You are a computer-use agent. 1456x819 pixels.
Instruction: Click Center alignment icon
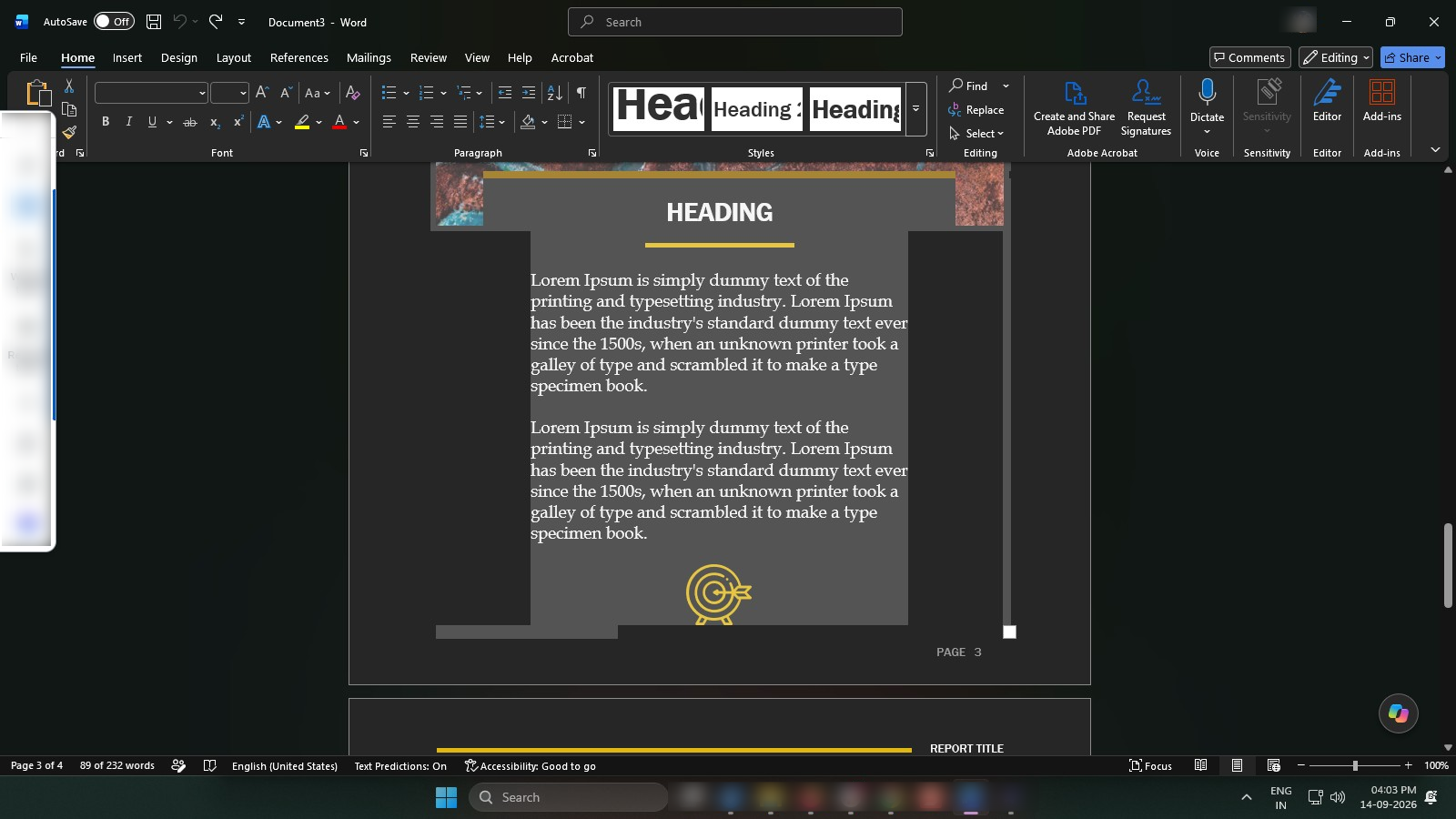pos(413,122)
